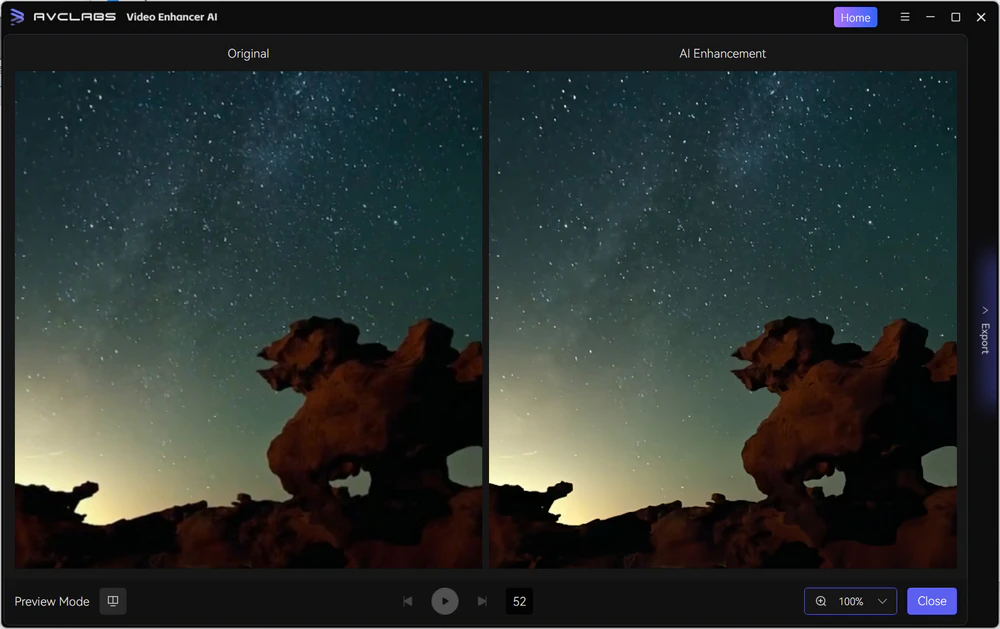
Task: Click the Video Enhancer AI title text
Action: (171, 16)
